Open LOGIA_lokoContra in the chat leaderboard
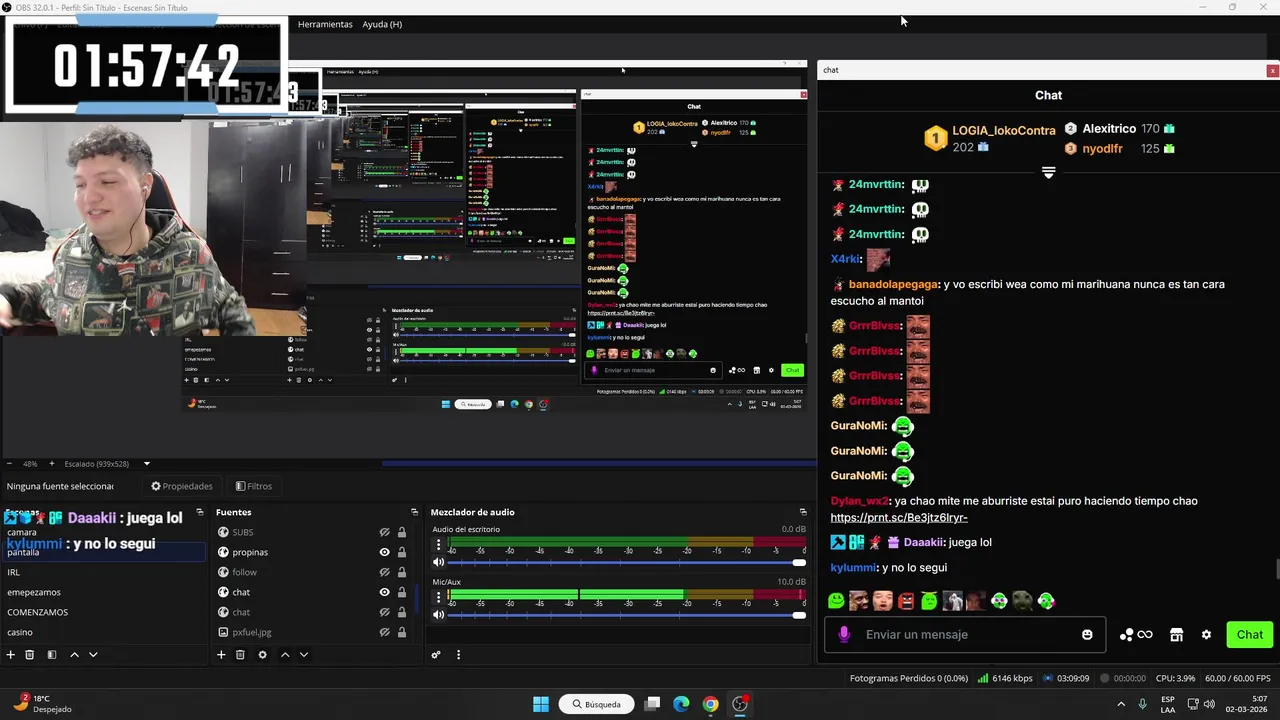The image size is (1280, 720). [x=1004, y=131]
